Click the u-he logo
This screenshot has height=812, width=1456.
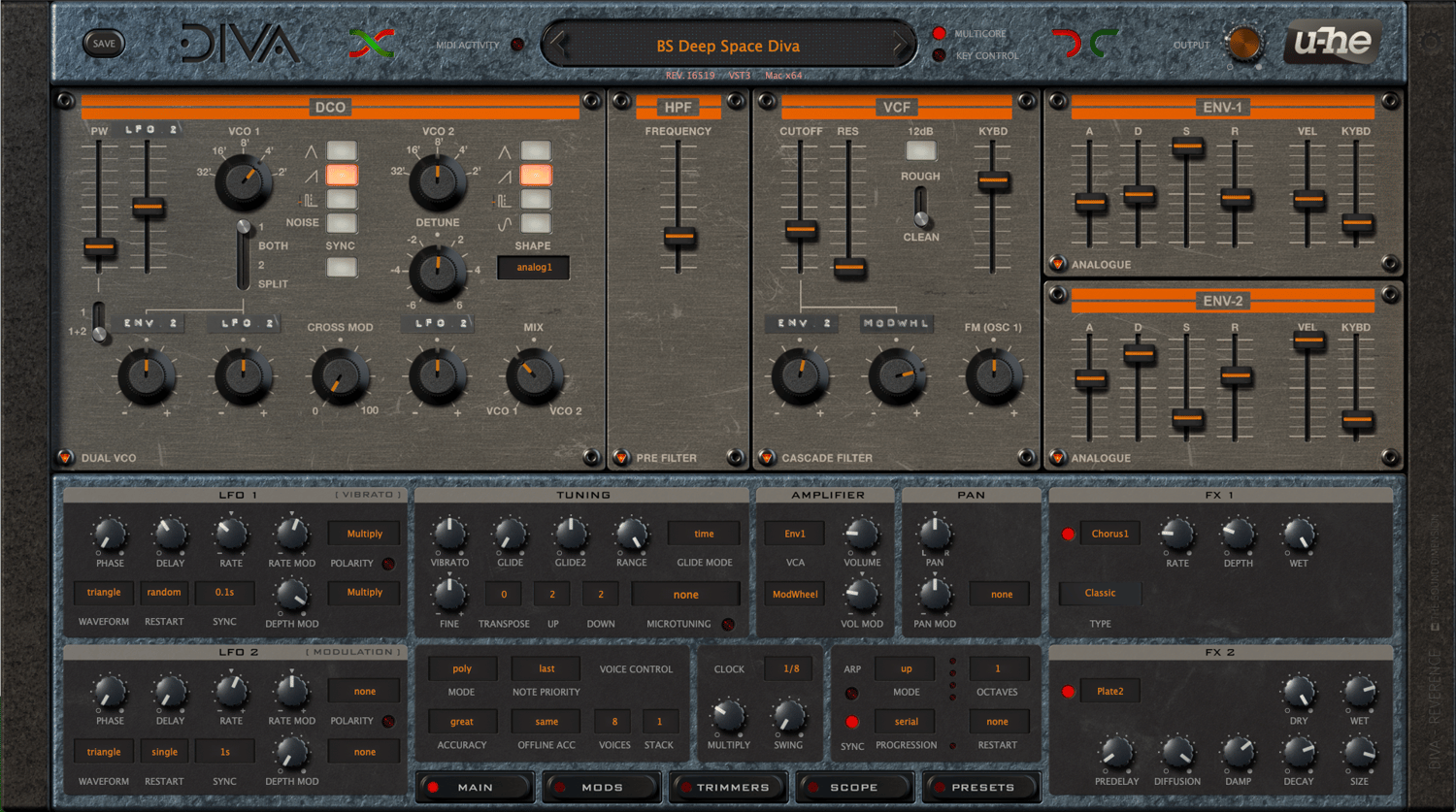tap(1333, 43)
